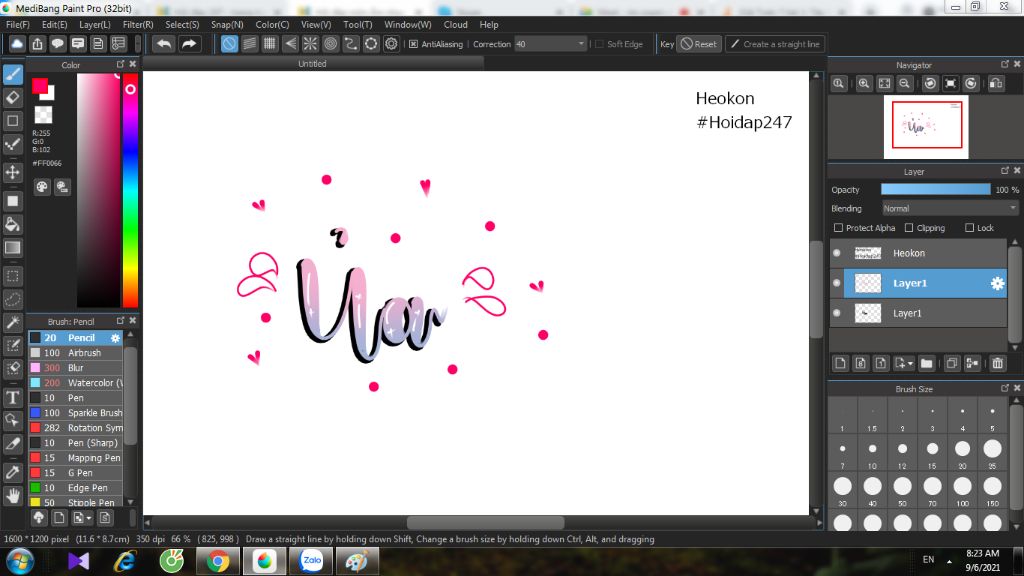1024x576 pixels.
Task: Create a new layer with the page icon
Action: point(840,363)
